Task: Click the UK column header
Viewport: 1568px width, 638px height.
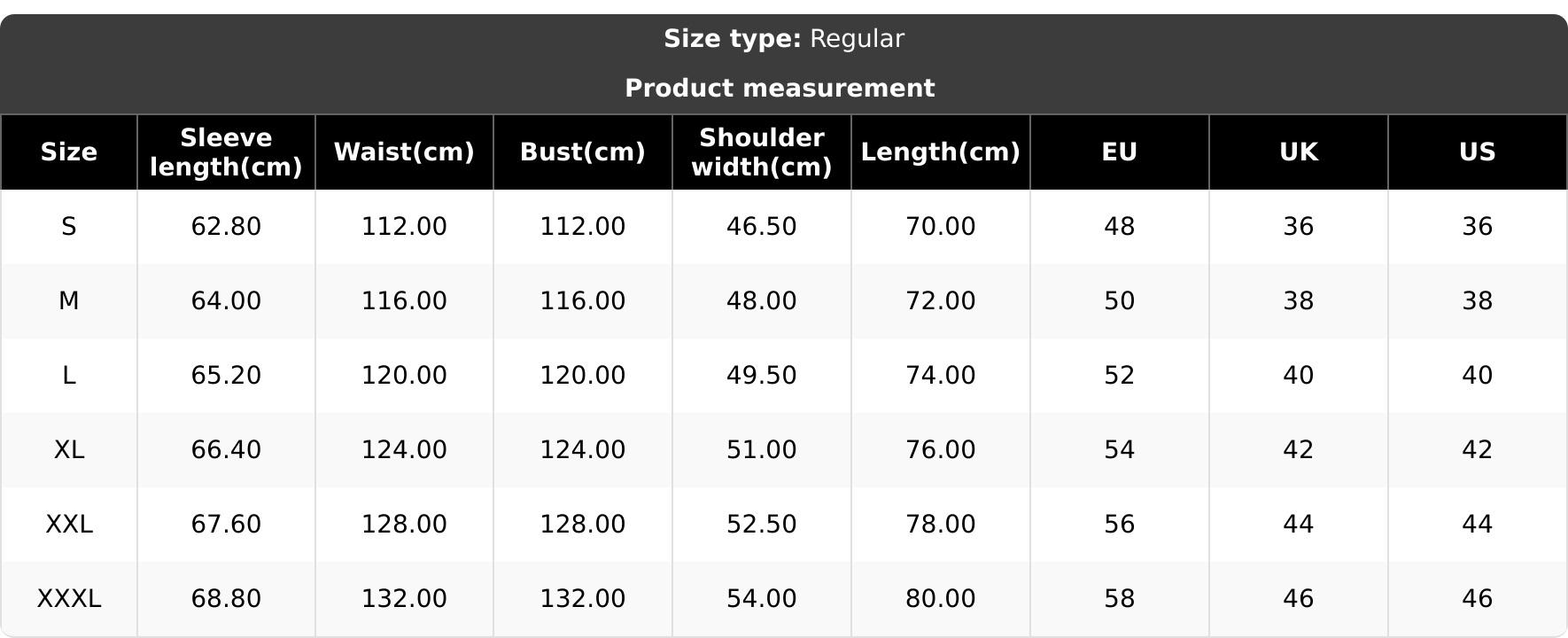Action: [1298, 152]
